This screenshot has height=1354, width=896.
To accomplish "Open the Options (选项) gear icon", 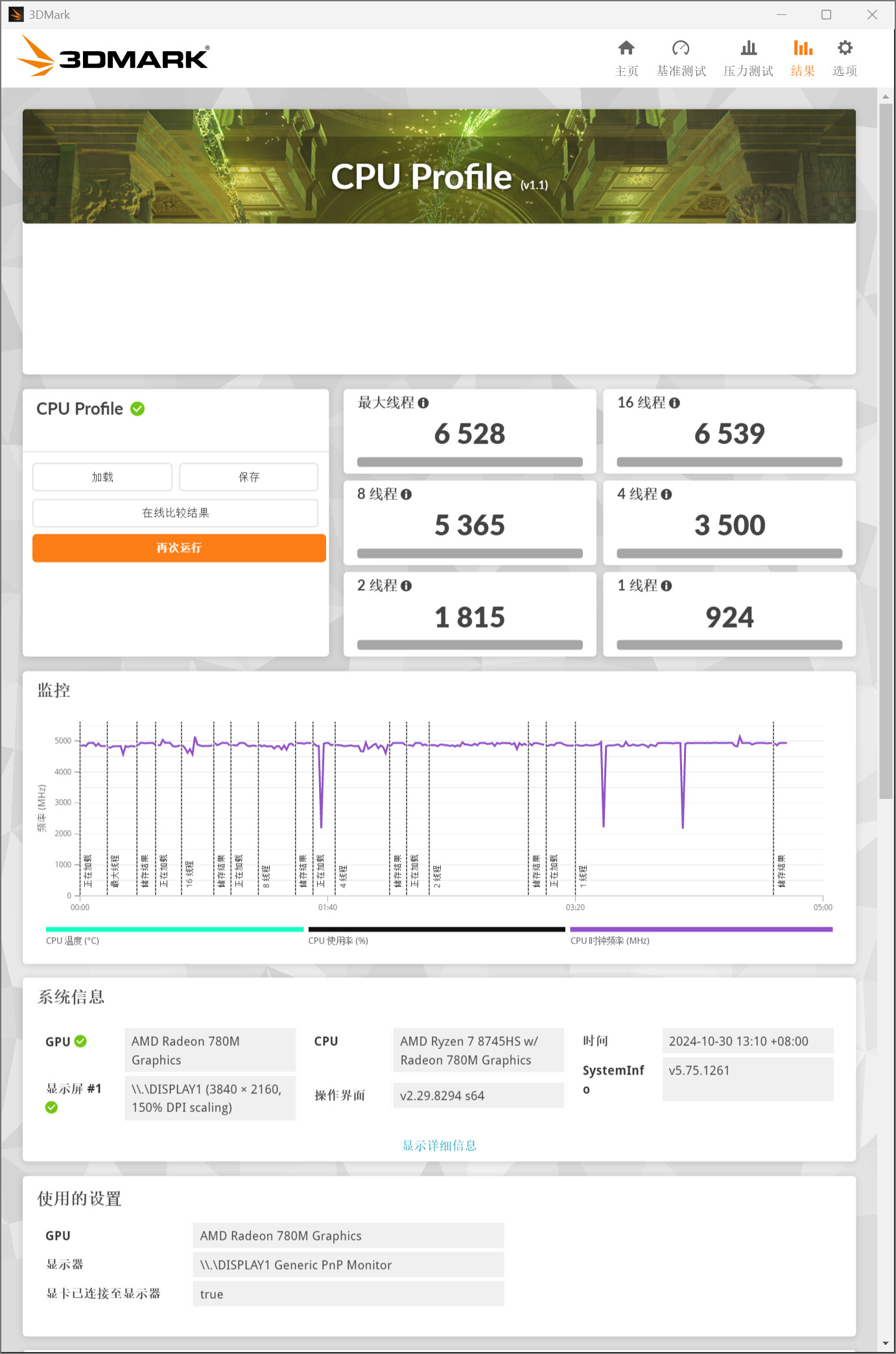I will click(844, 49).
